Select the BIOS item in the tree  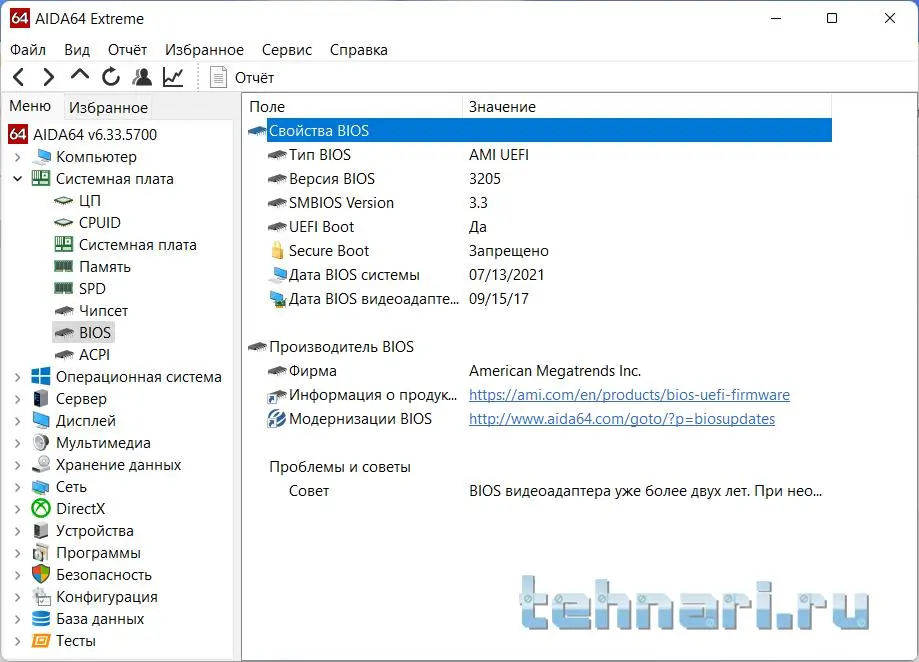click(95, 333)
